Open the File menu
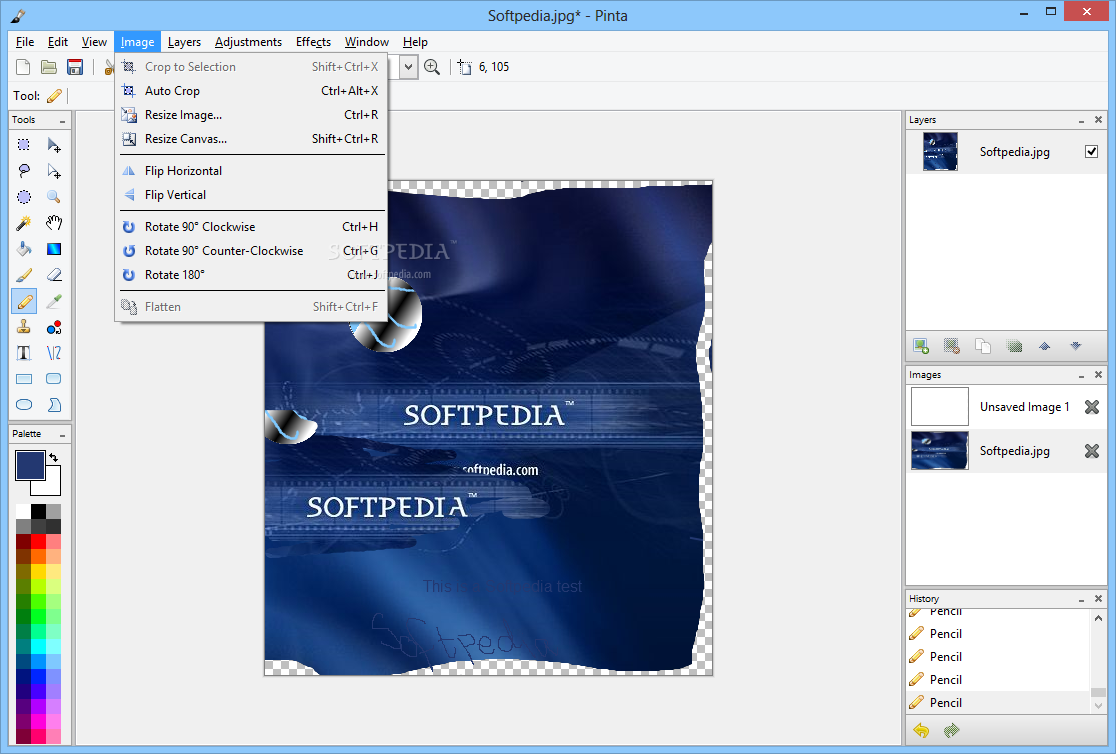 [25, 42]
